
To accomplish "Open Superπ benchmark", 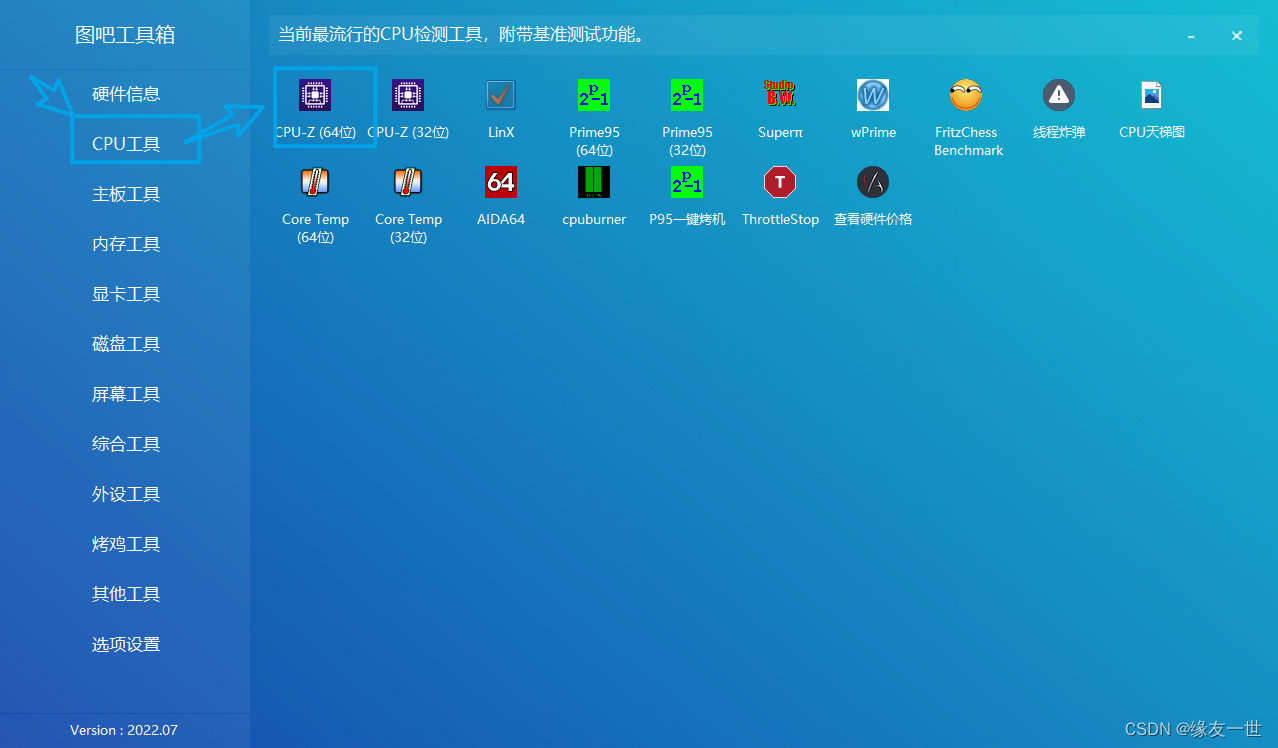I will tap(780, 110).
